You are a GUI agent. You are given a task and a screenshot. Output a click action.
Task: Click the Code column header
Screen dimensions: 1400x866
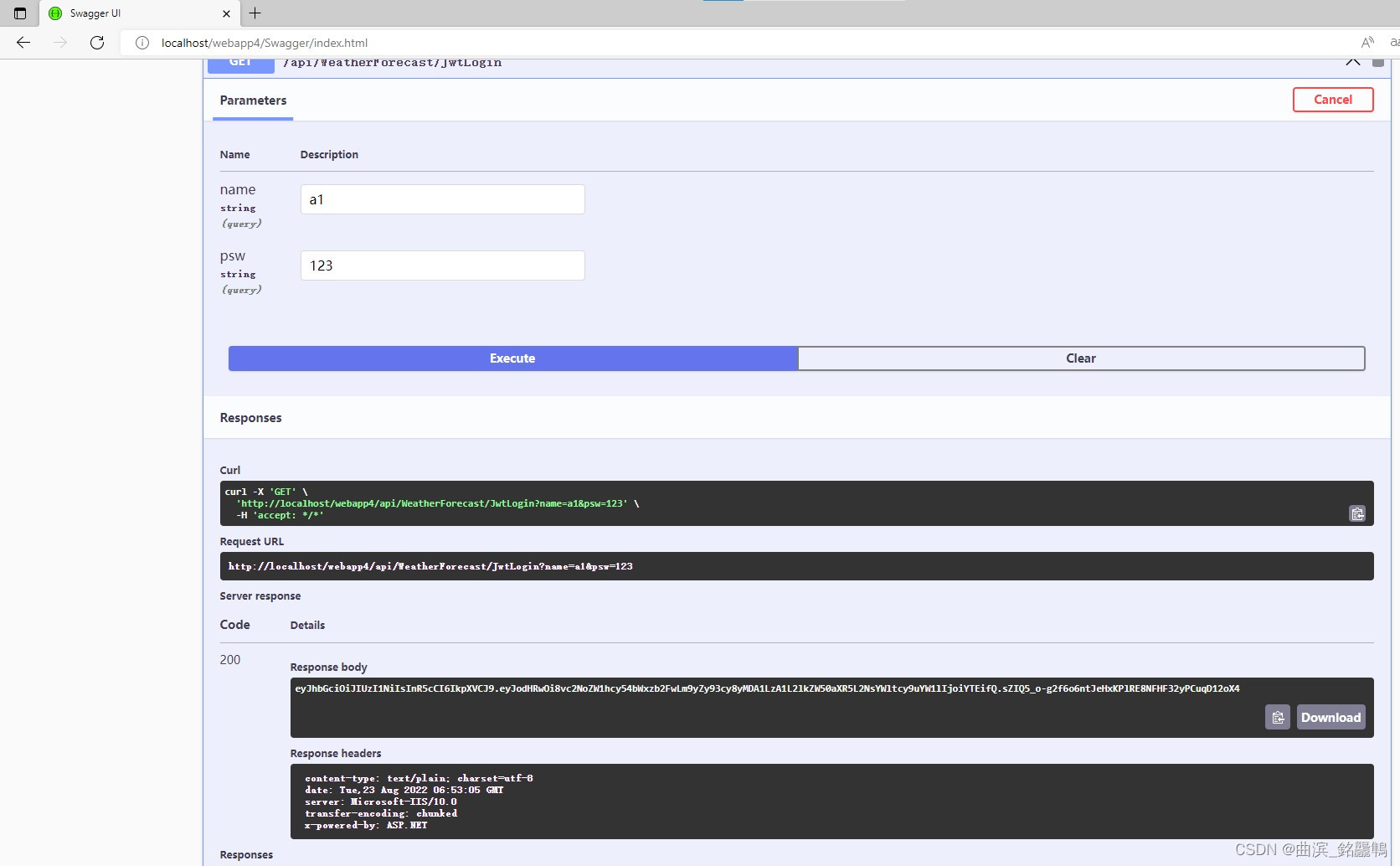(x=235, y=625)
